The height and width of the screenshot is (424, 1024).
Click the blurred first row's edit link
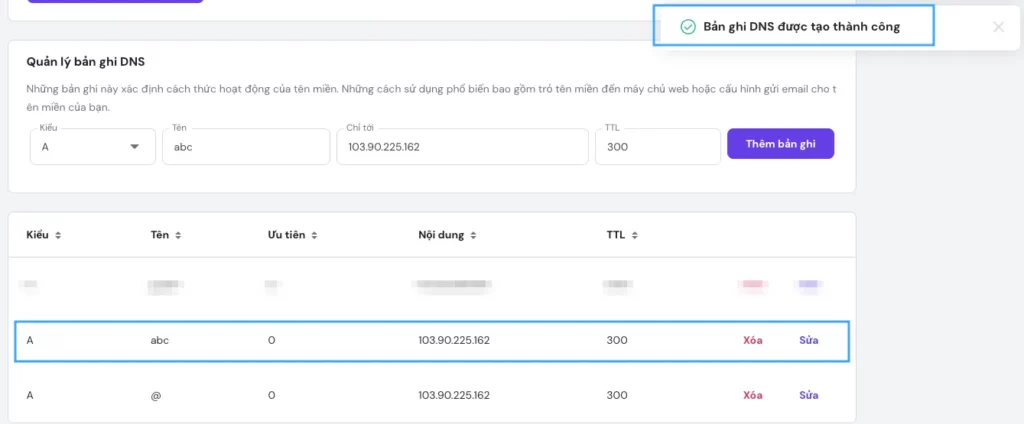tap(808, 286)
